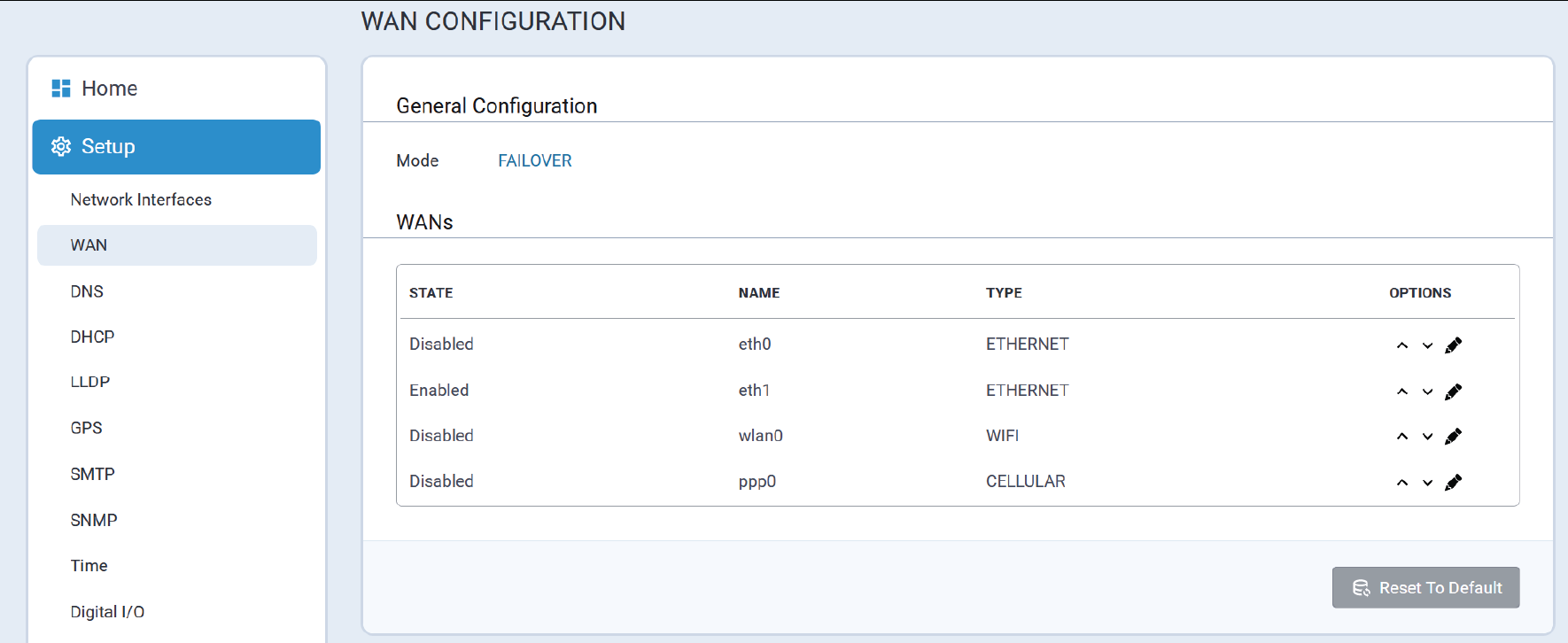Select the DNS setup page
The width and height of the screenshot is (1568, 643).
click(x=87, y=291)
